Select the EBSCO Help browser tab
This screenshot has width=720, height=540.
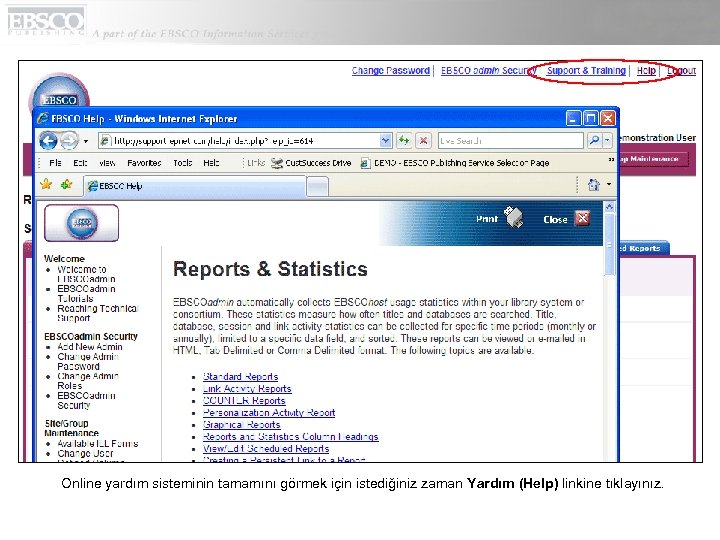point(195,186)
